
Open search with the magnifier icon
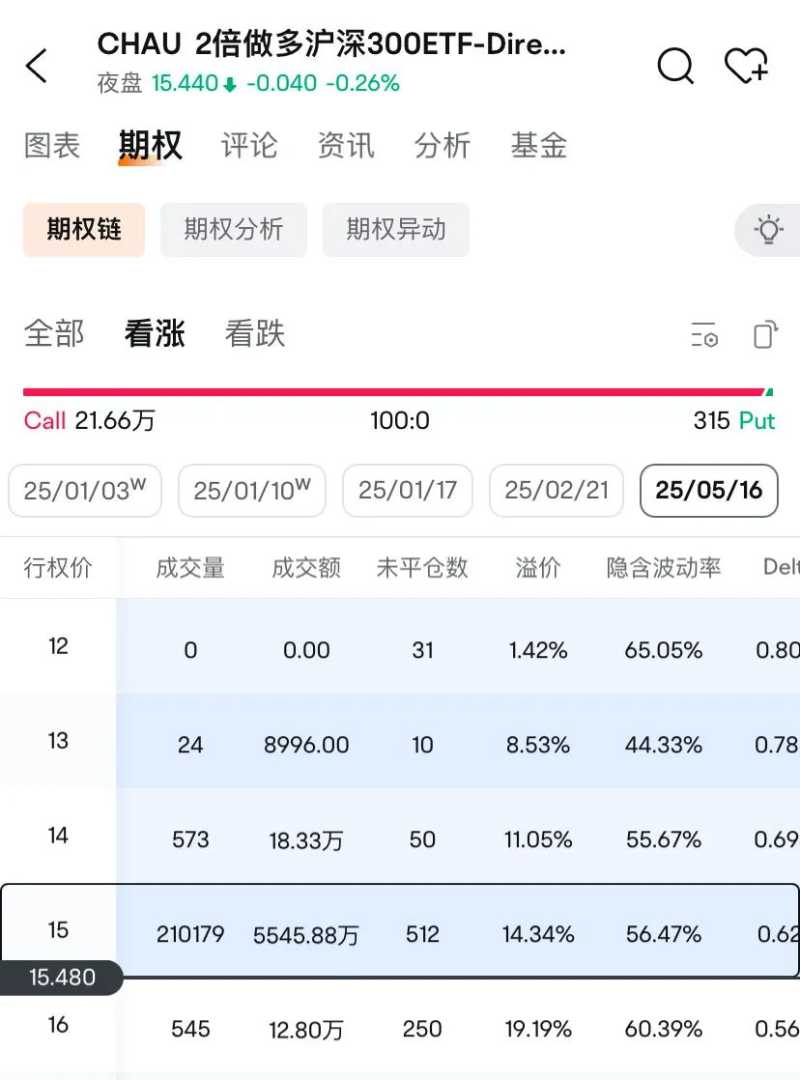(675, 67)
